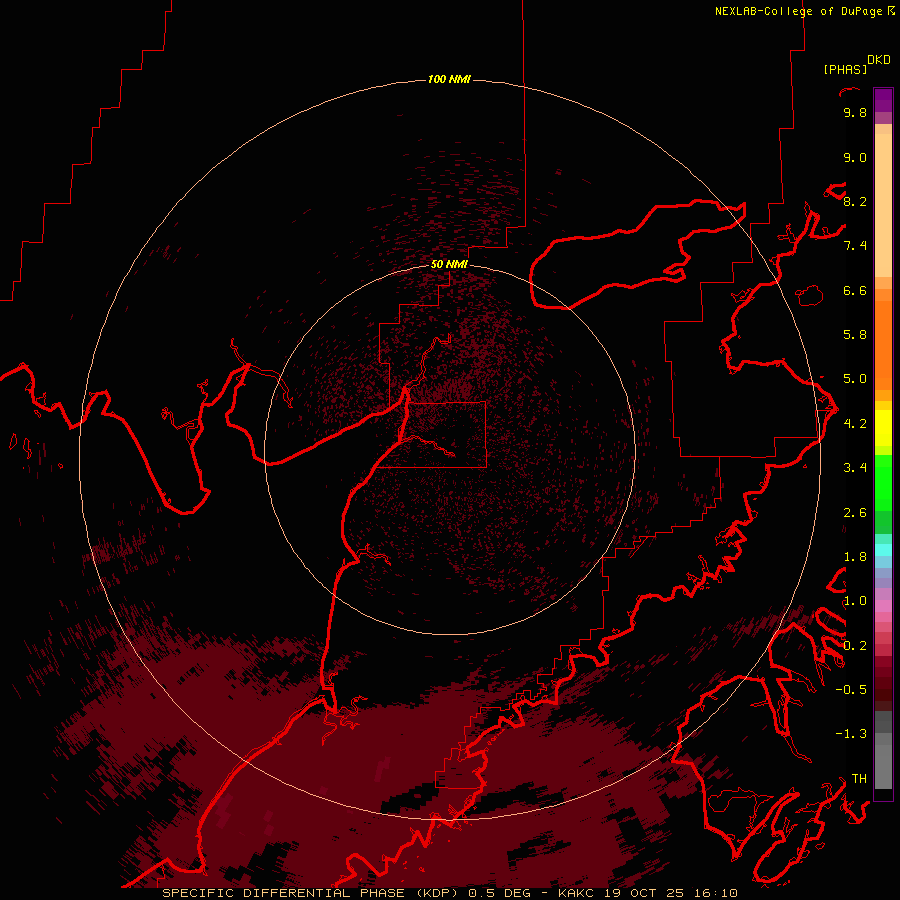Click the 7.4 value on color scale

(855, 246)
